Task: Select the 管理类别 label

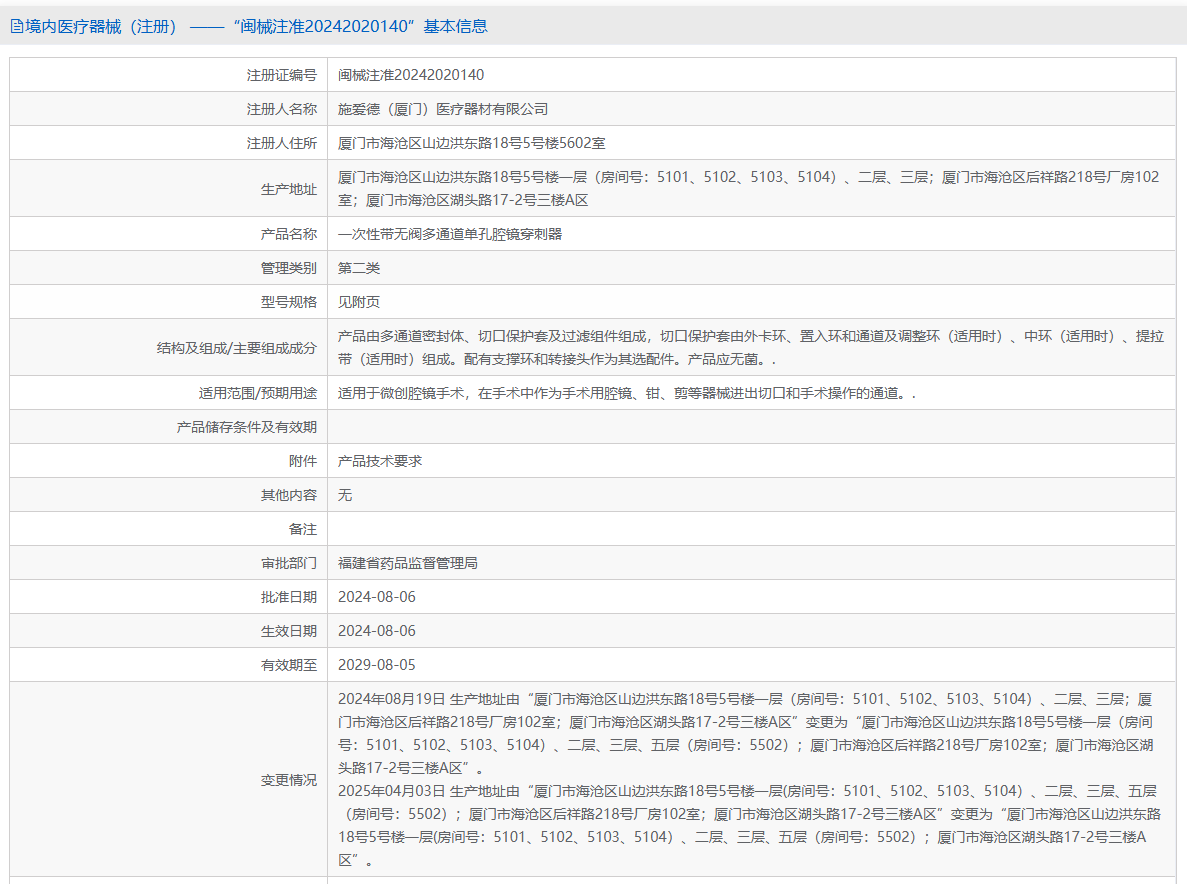Action: pyautogui.click(x=289, y=268)
